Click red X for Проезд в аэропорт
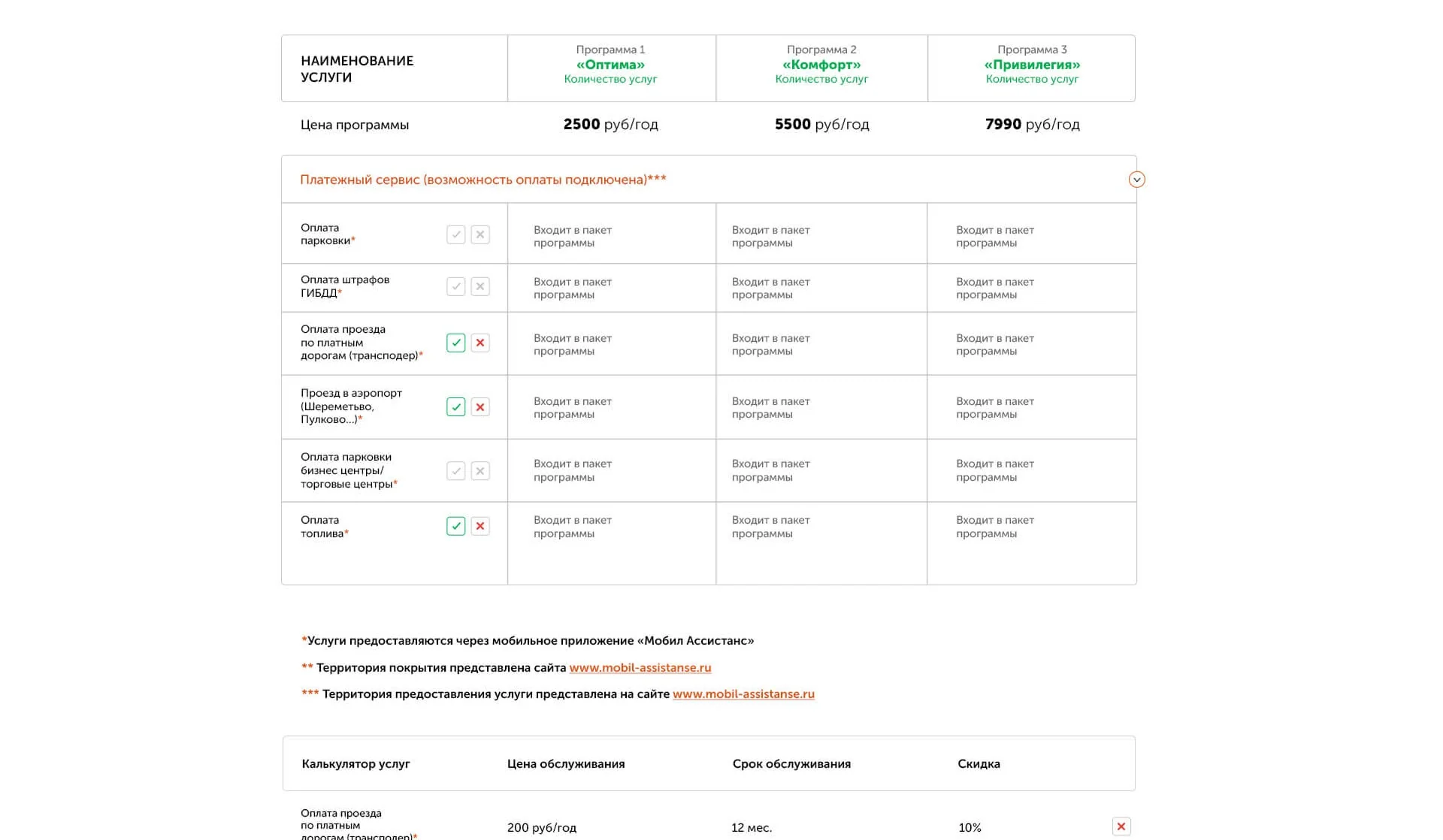The width and height of the screenshot is (1443, 840). tap(480, 406)
